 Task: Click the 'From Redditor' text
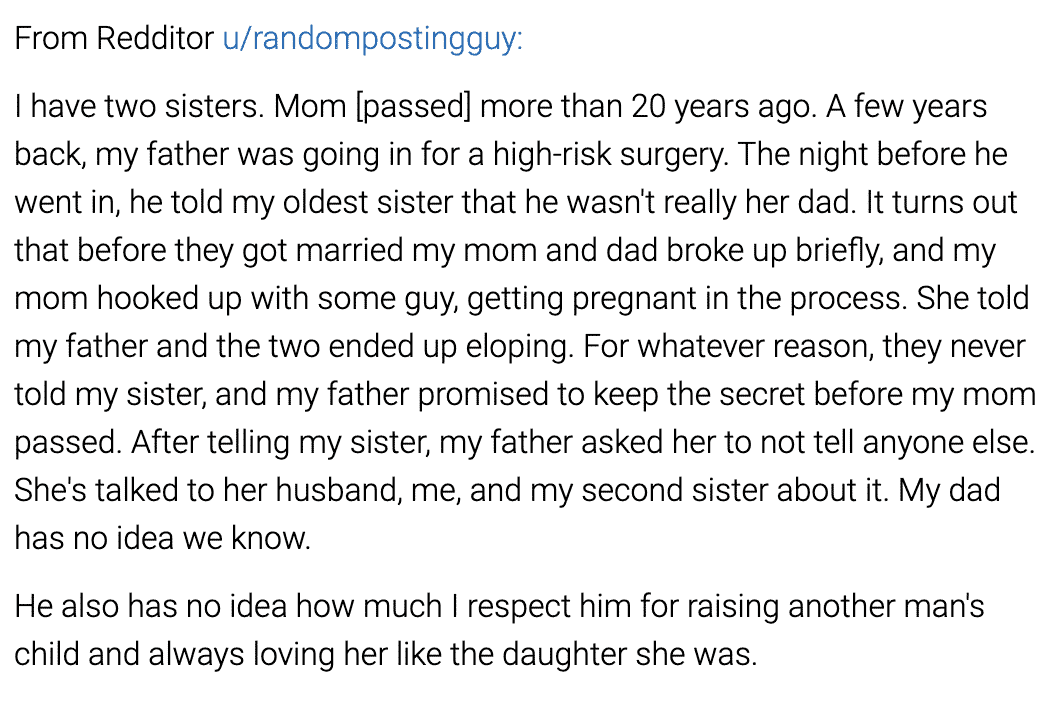[x=114, y=38]
